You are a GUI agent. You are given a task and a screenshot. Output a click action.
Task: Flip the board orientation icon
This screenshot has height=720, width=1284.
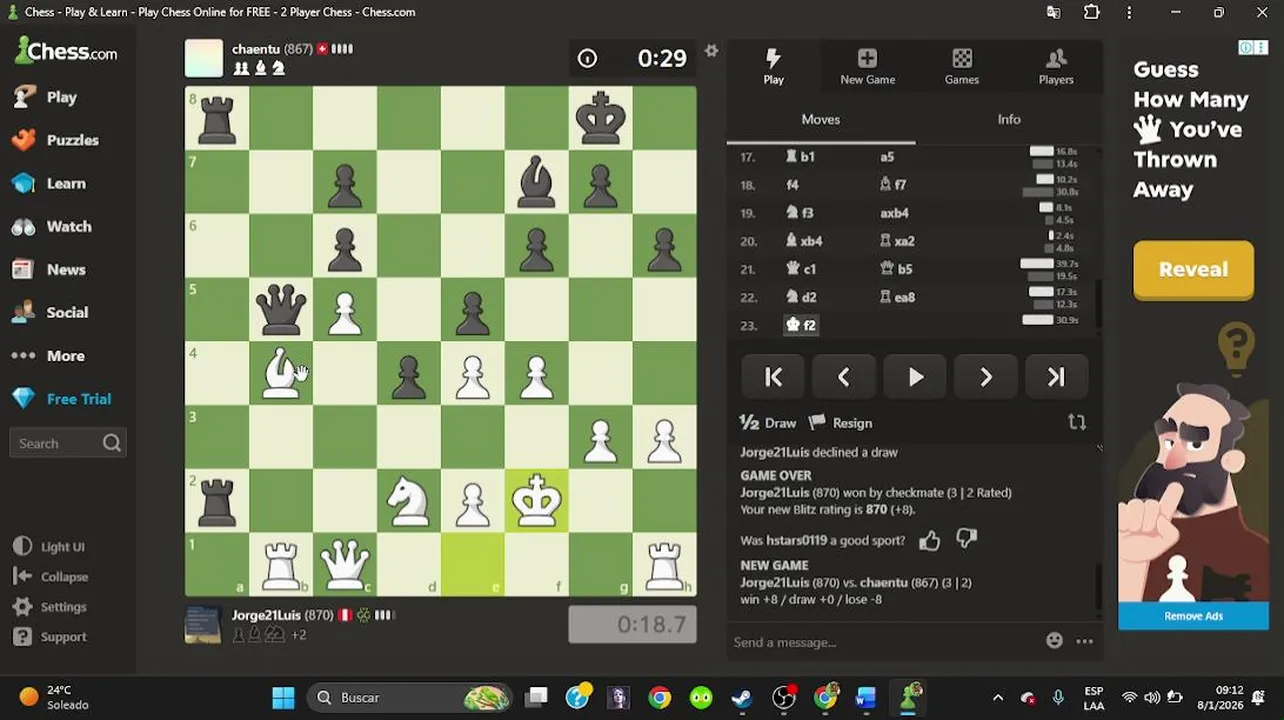click(1077, 422)
